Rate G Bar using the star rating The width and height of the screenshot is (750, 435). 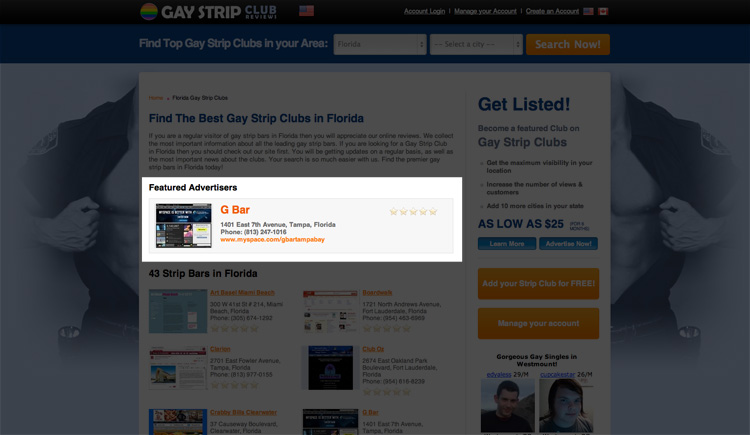click(x=413, y=211)
